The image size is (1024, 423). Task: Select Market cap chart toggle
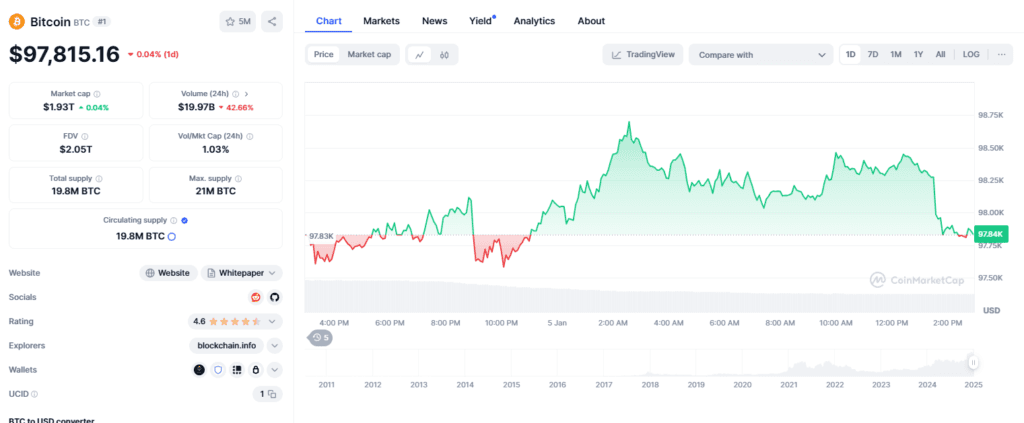[x=369, y=55]
